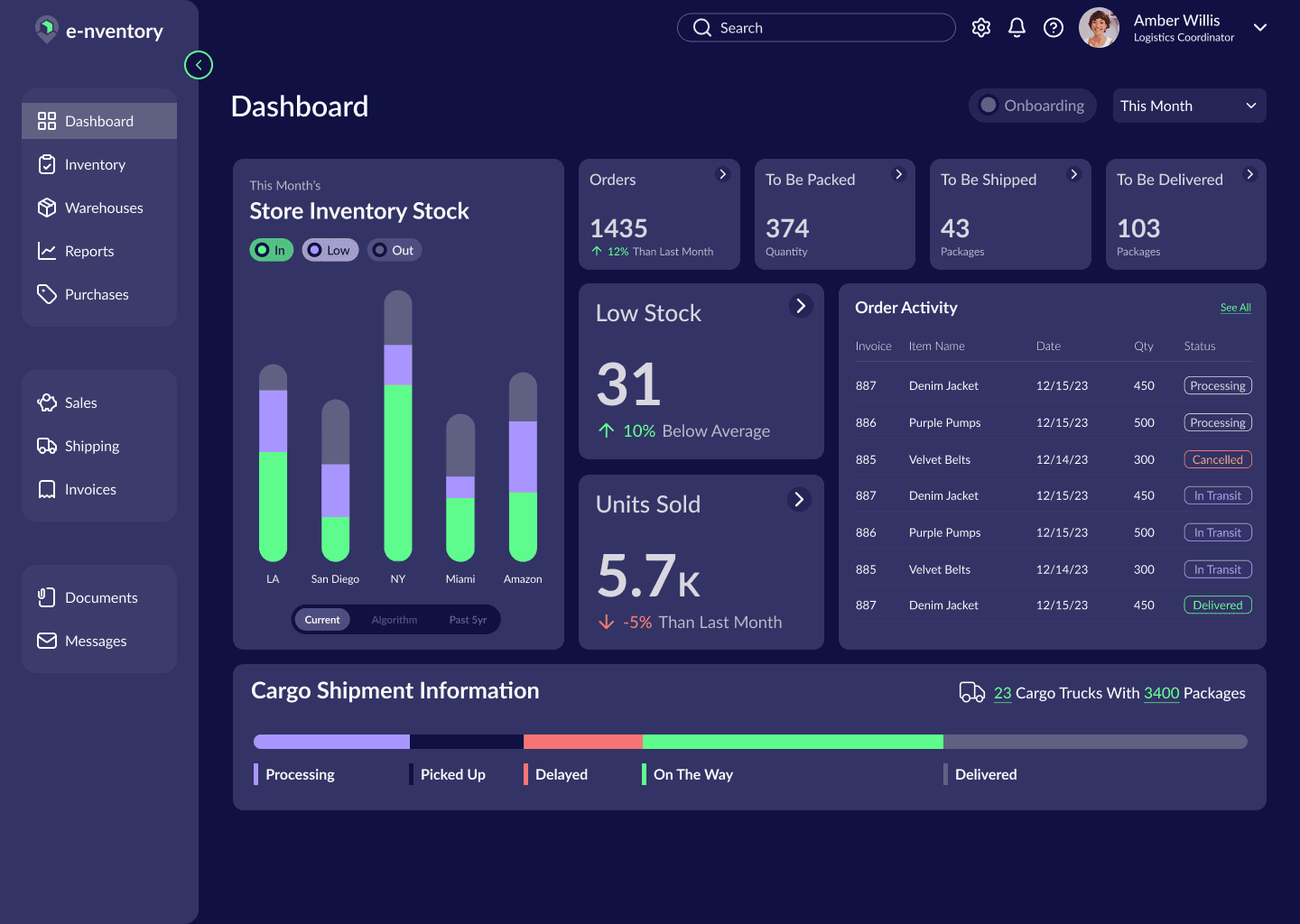Click the Documents icon in sidebar
1300x924 pixels.
coord(47,597)
